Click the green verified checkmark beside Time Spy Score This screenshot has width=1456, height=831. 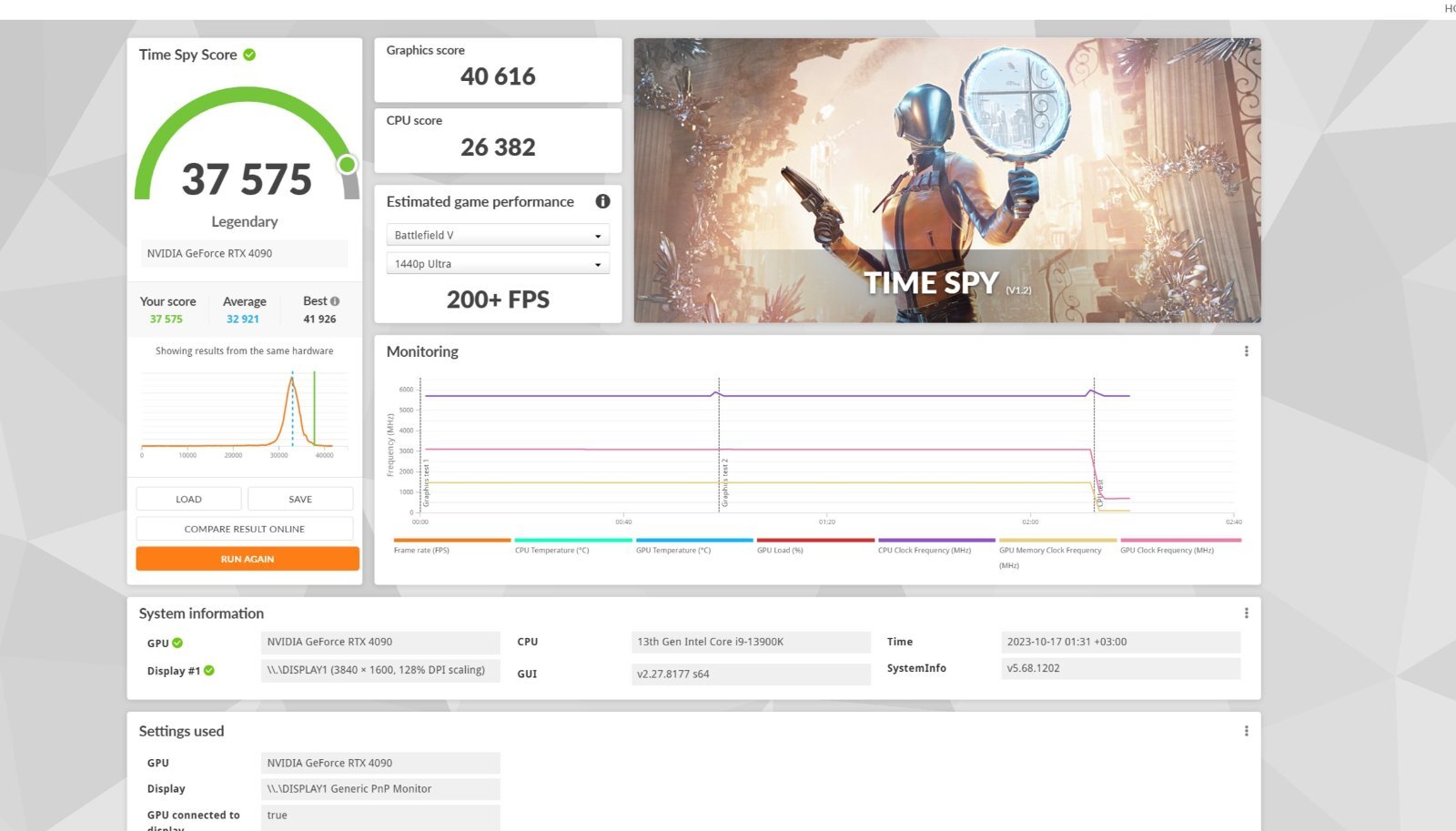pyautogui.click(x=249, y=55)
